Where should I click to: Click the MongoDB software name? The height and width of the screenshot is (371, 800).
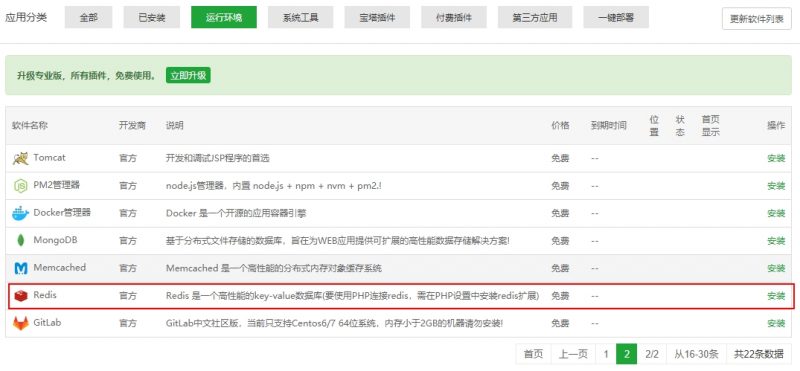tap(55, 240)
